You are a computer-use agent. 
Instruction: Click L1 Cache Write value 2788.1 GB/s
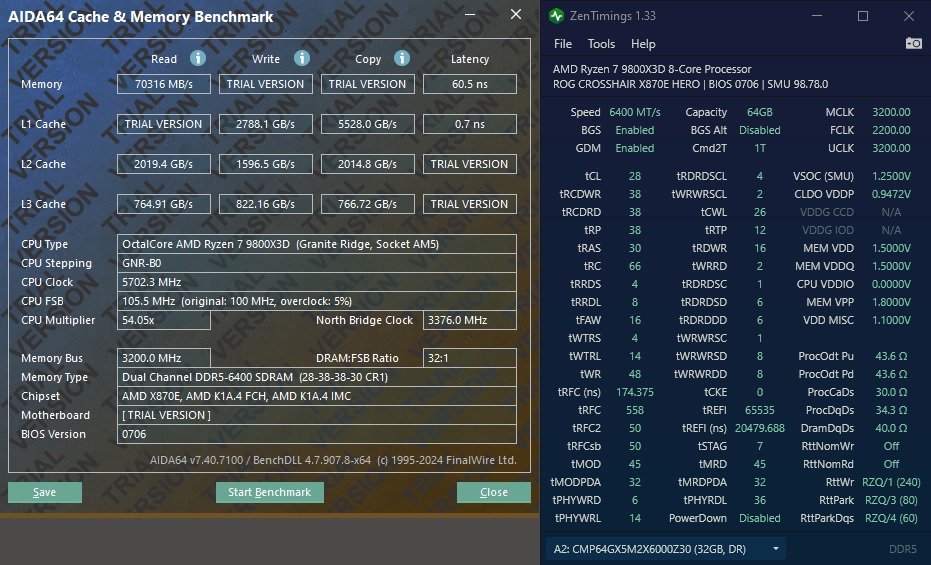(x=266, y=124)
